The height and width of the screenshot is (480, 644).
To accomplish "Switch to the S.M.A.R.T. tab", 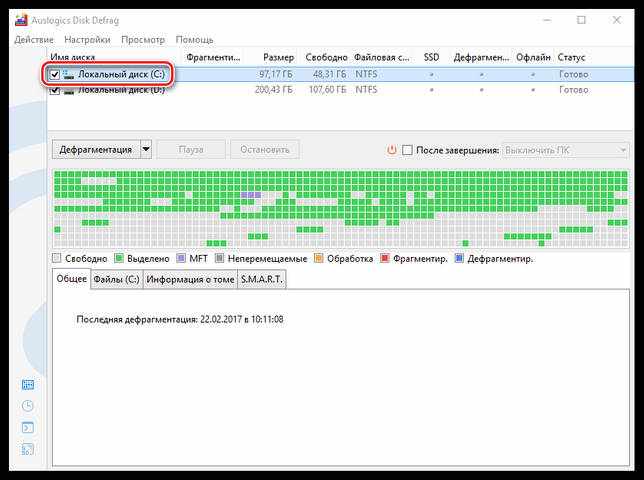I will tap(262, 279).
